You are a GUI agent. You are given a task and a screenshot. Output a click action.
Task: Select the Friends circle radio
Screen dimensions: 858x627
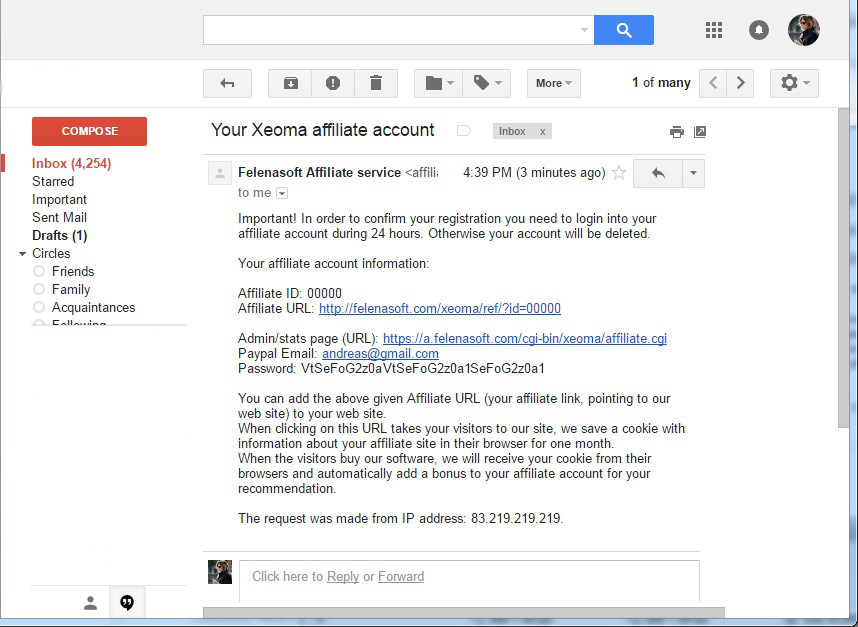pos(39,271)
